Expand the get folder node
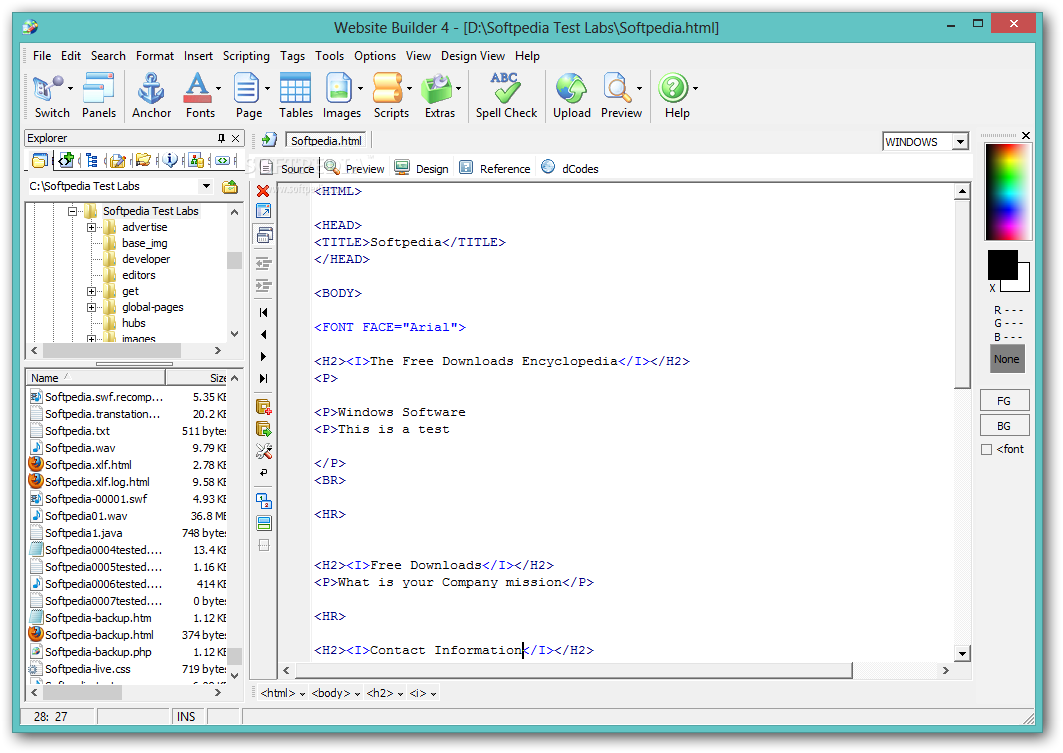Image resolution: width=1063 pixels, height=753 pixels. point(92,291)
